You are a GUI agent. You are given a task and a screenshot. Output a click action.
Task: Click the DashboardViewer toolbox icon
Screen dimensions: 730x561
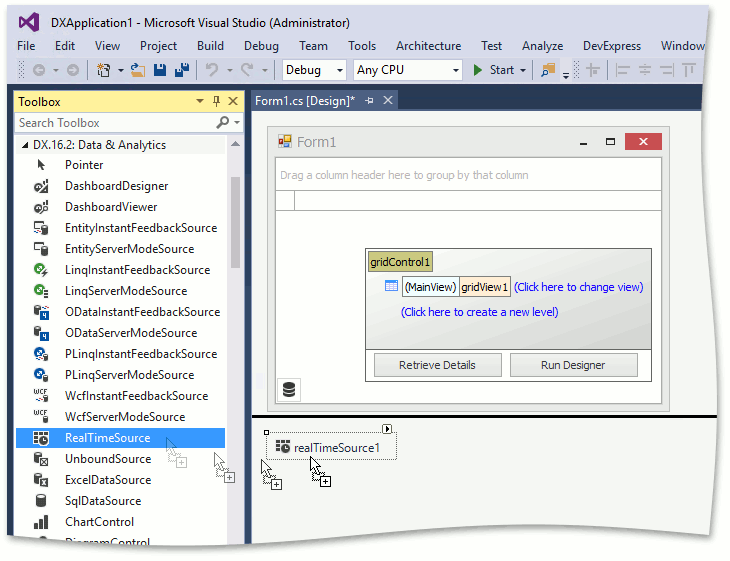pyautogui.click(x=41, y=207)
